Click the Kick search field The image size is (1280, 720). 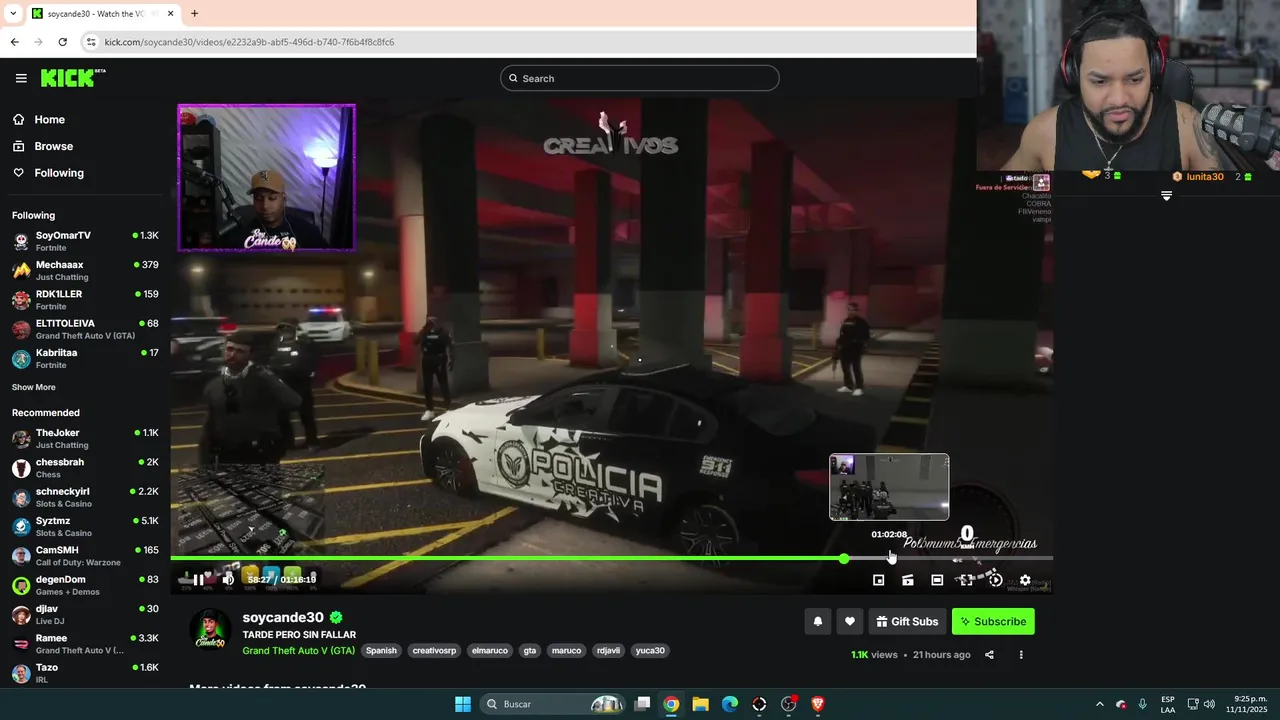[640, 78]
